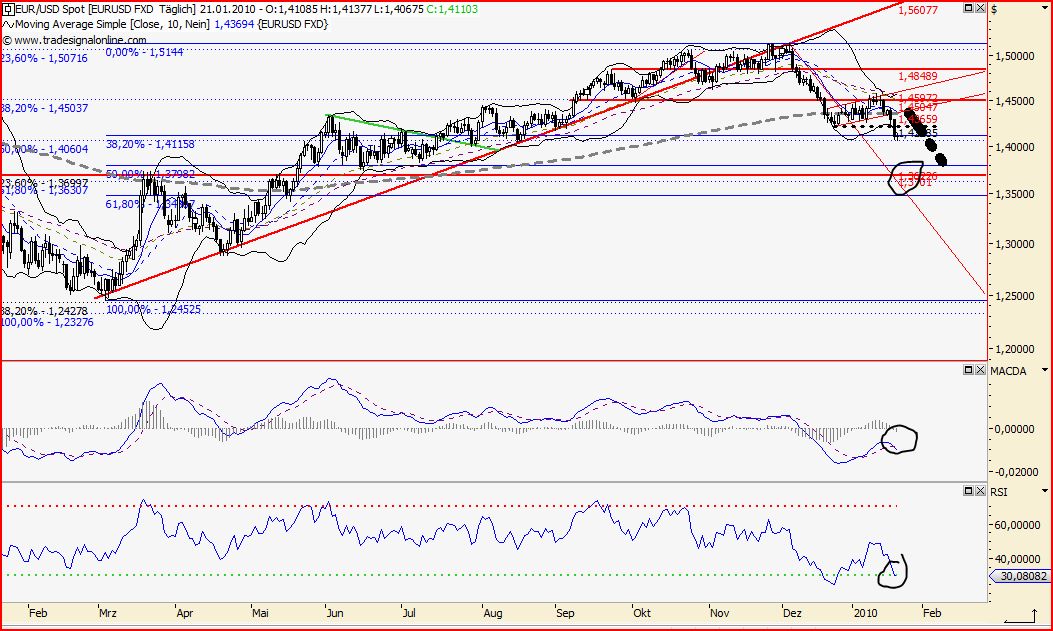Toggle the maximize box on the MACD panel
This screenshot has width=1053, height=631.
tap(967, 370)
